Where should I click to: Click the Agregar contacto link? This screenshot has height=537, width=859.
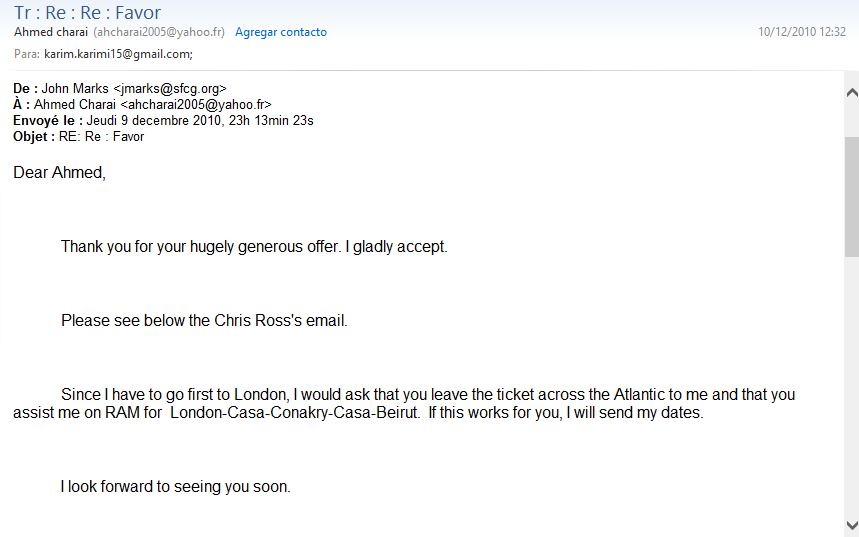tap(281, 32)
